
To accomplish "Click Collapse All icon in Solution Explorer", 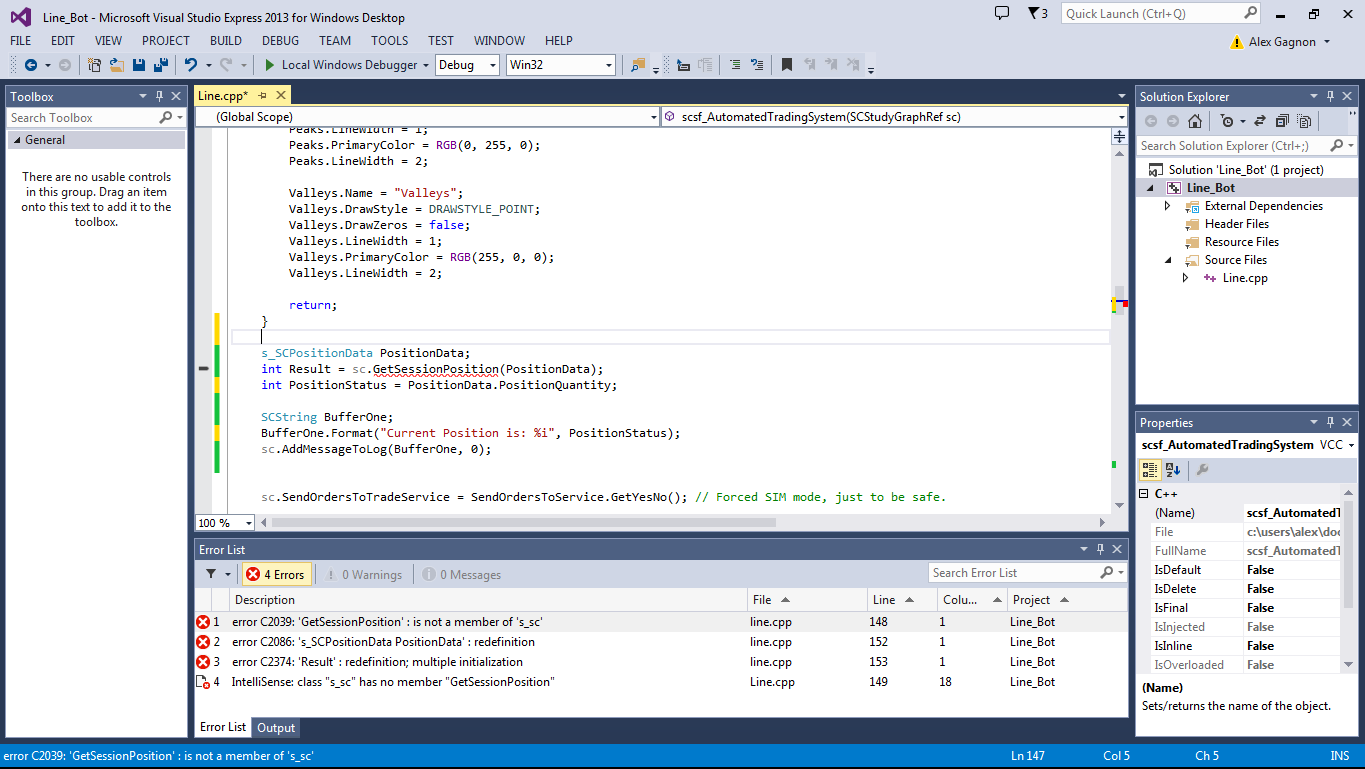I will (x=1282, y=121).
